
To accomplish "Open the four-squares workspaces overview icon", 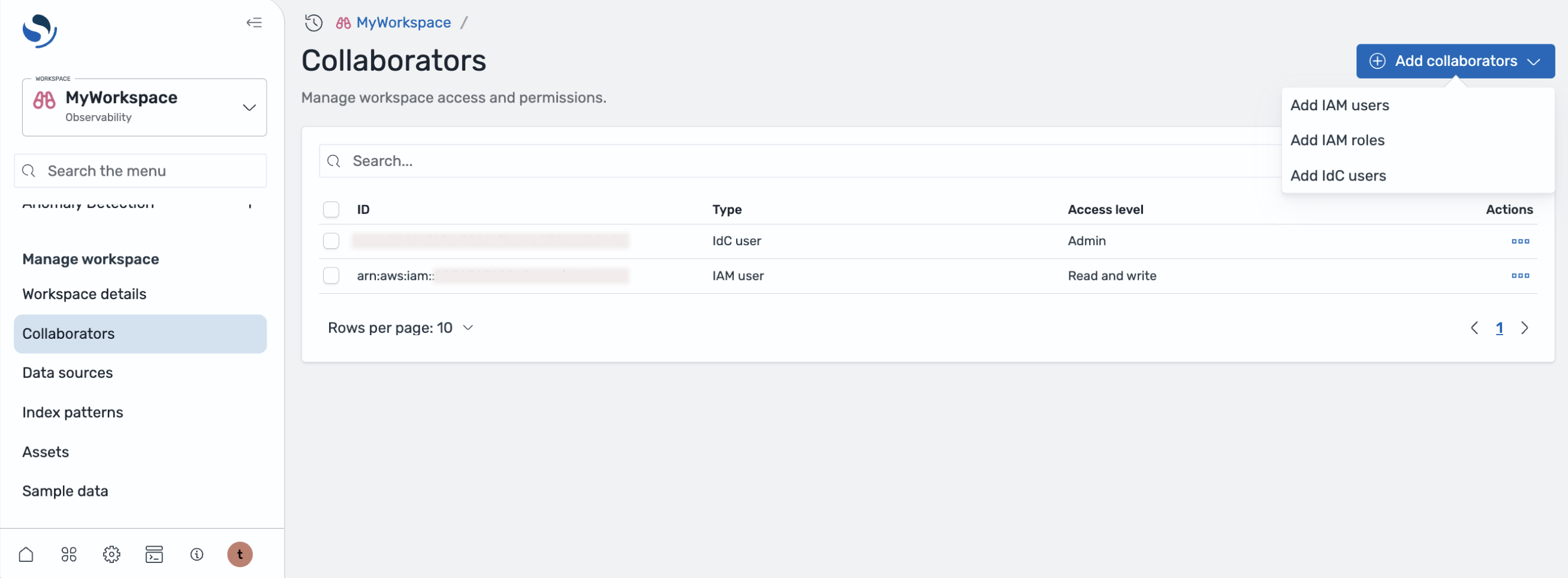I will pyautogui.click(x=69, y=554).
